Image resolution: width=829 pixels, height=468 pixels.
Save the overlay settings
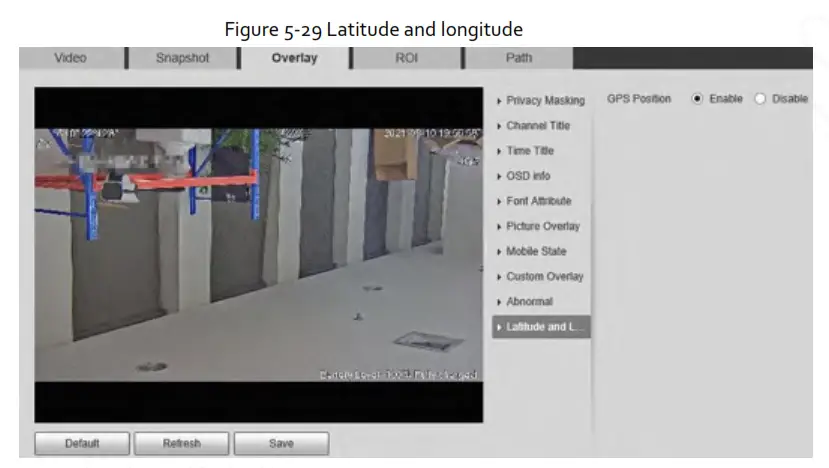[x=281, y=443]
